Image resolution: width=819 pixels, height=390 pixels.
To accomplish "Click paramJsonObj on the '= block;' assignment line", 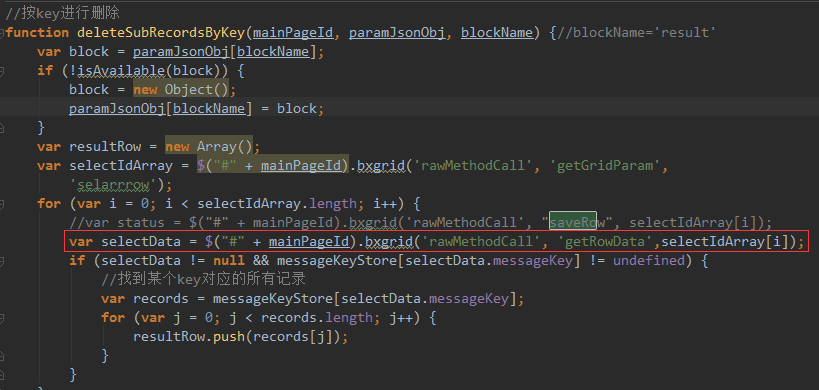I will pyautogui.click(x=117, y=109).
